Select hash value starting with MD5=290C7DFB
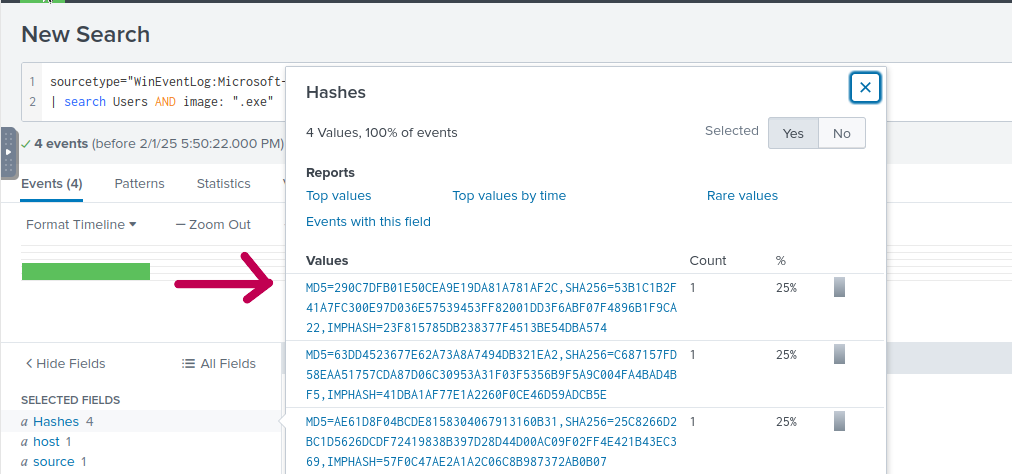This screenshot has width=1012, height=474. 491,307
